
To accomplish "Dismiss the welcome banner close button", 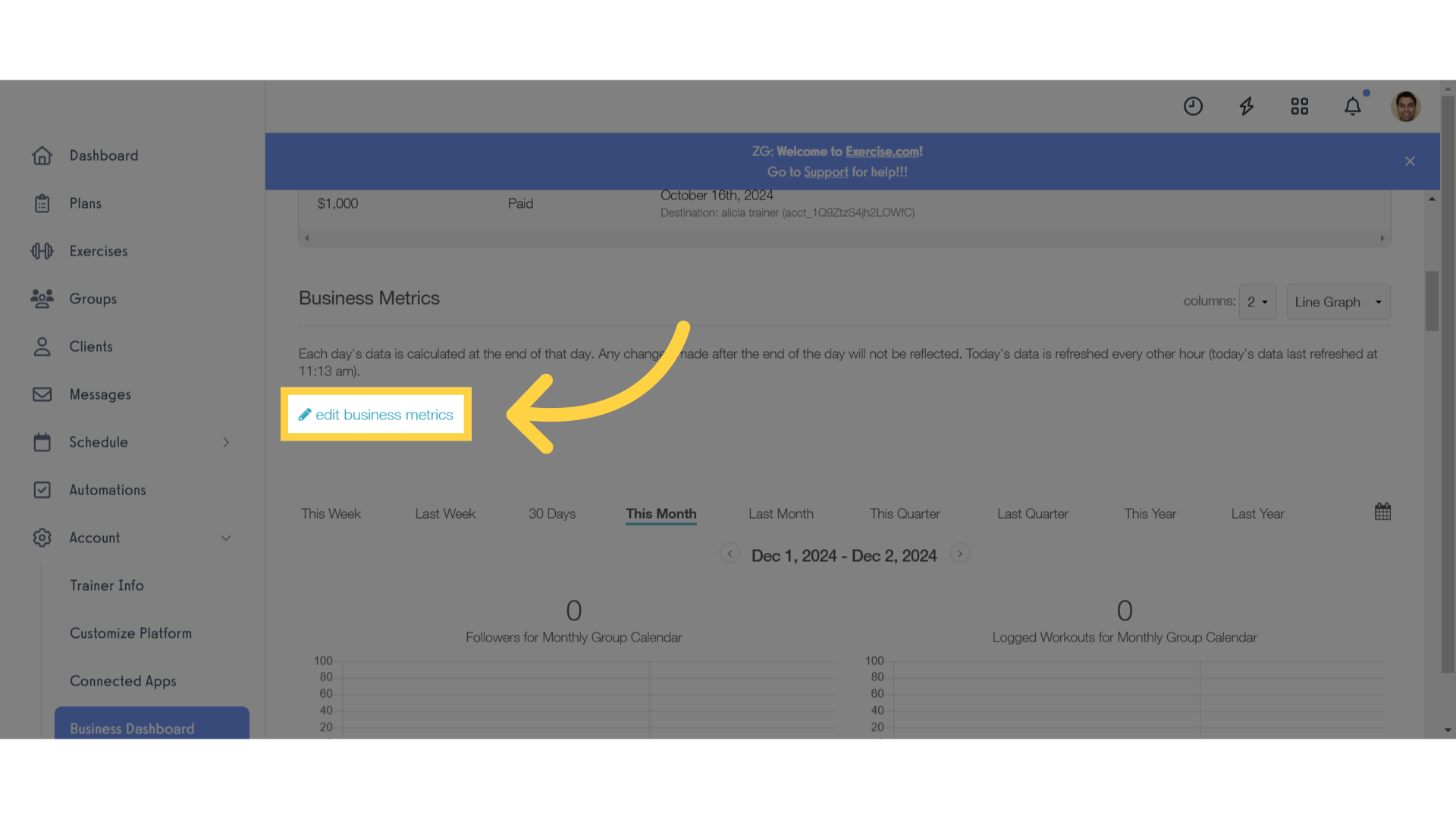I will 1410,161.
